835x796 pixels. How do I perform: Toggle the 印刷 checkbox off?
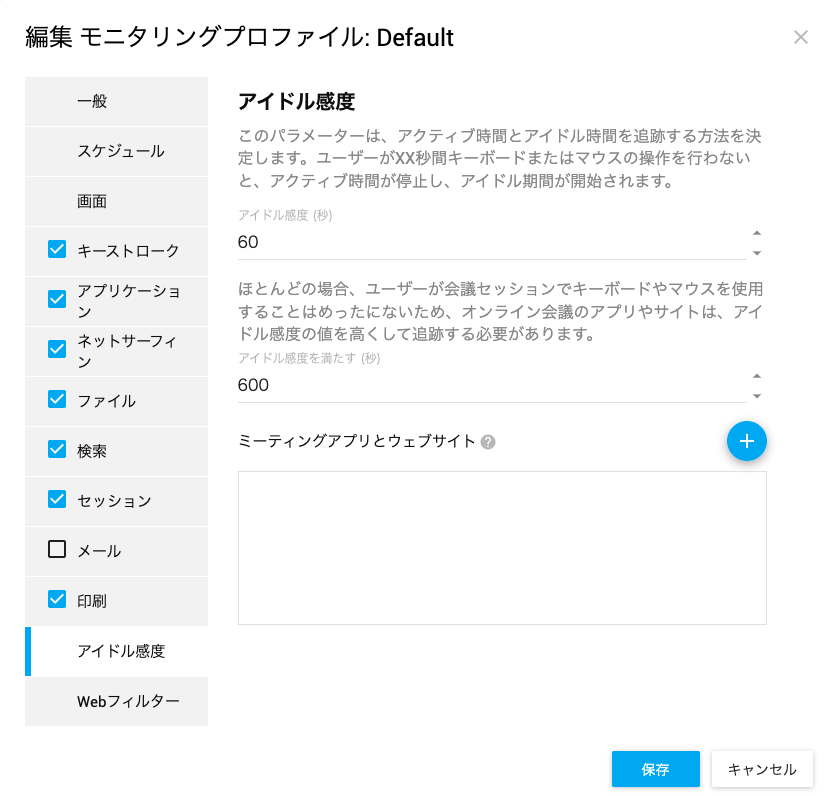click(x=57, y=599)
